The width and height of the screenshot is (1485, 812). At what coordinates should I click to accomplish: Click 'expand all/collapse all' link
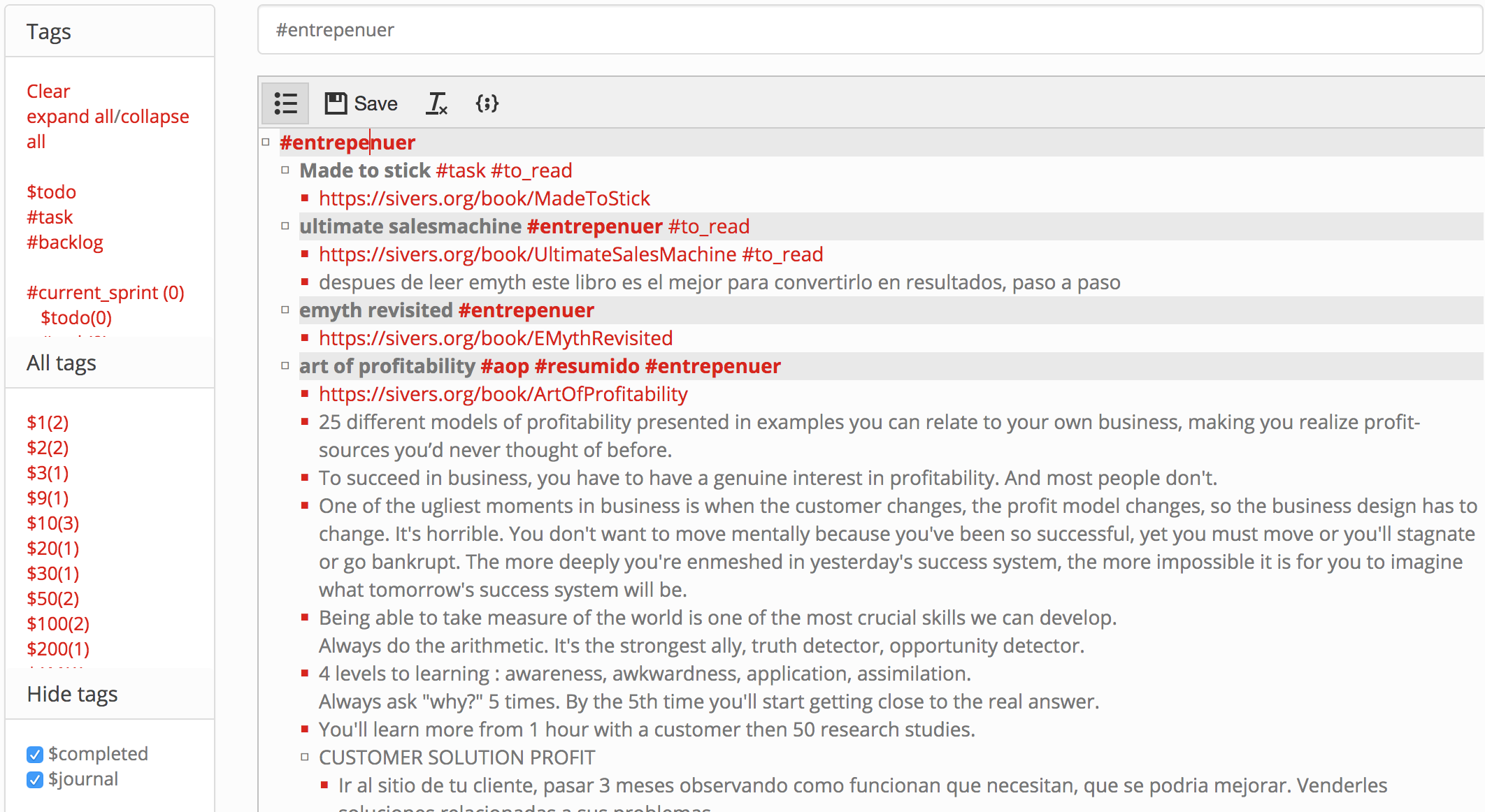pos(107,126)
